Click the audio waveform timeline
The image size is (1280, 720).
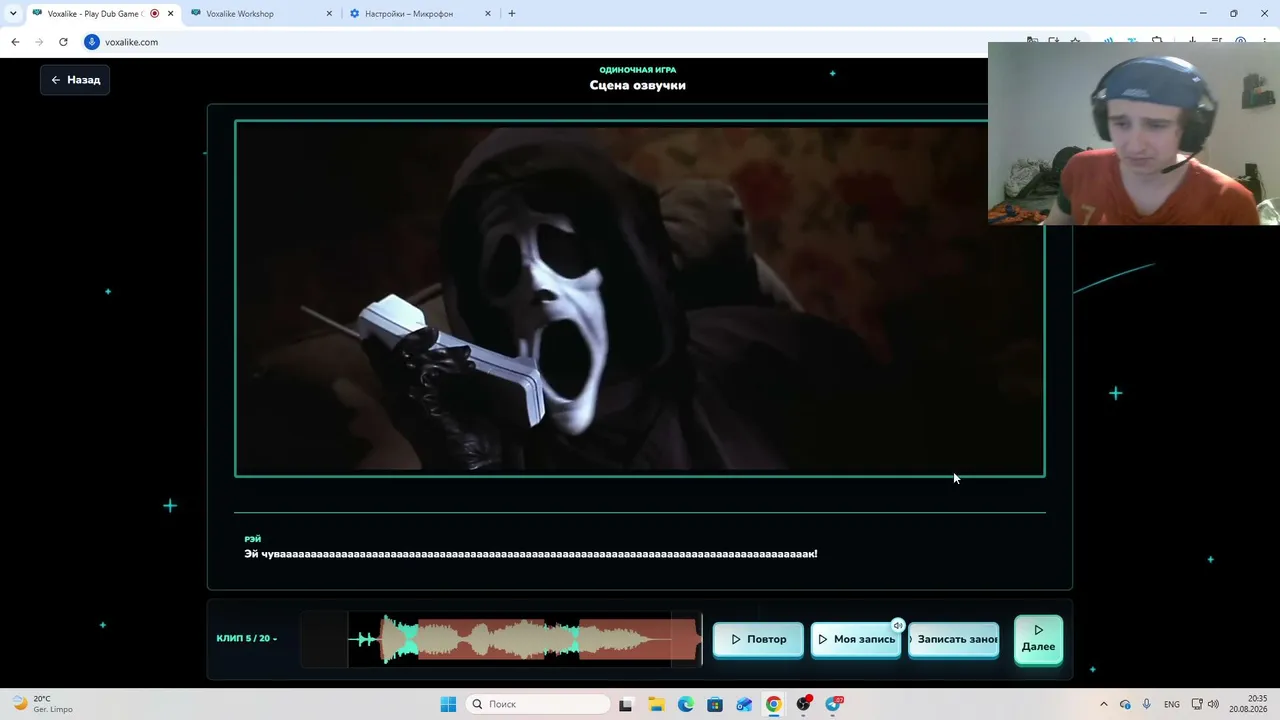click(x=501, y=639)
